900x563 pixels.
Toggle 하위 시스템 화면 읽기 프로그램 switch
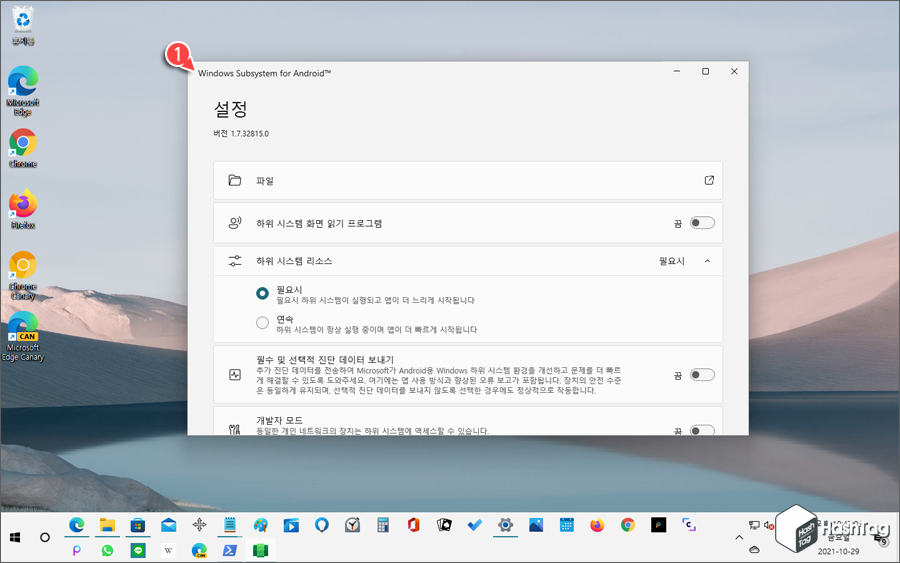[702, 223]
